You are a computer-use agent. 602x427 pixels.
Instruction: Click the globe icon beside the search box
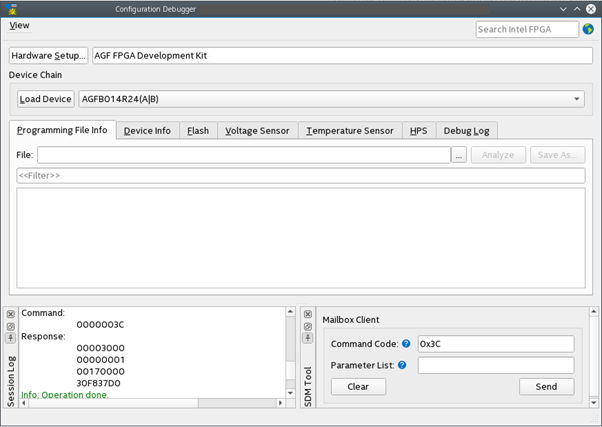tap(588, 29)
